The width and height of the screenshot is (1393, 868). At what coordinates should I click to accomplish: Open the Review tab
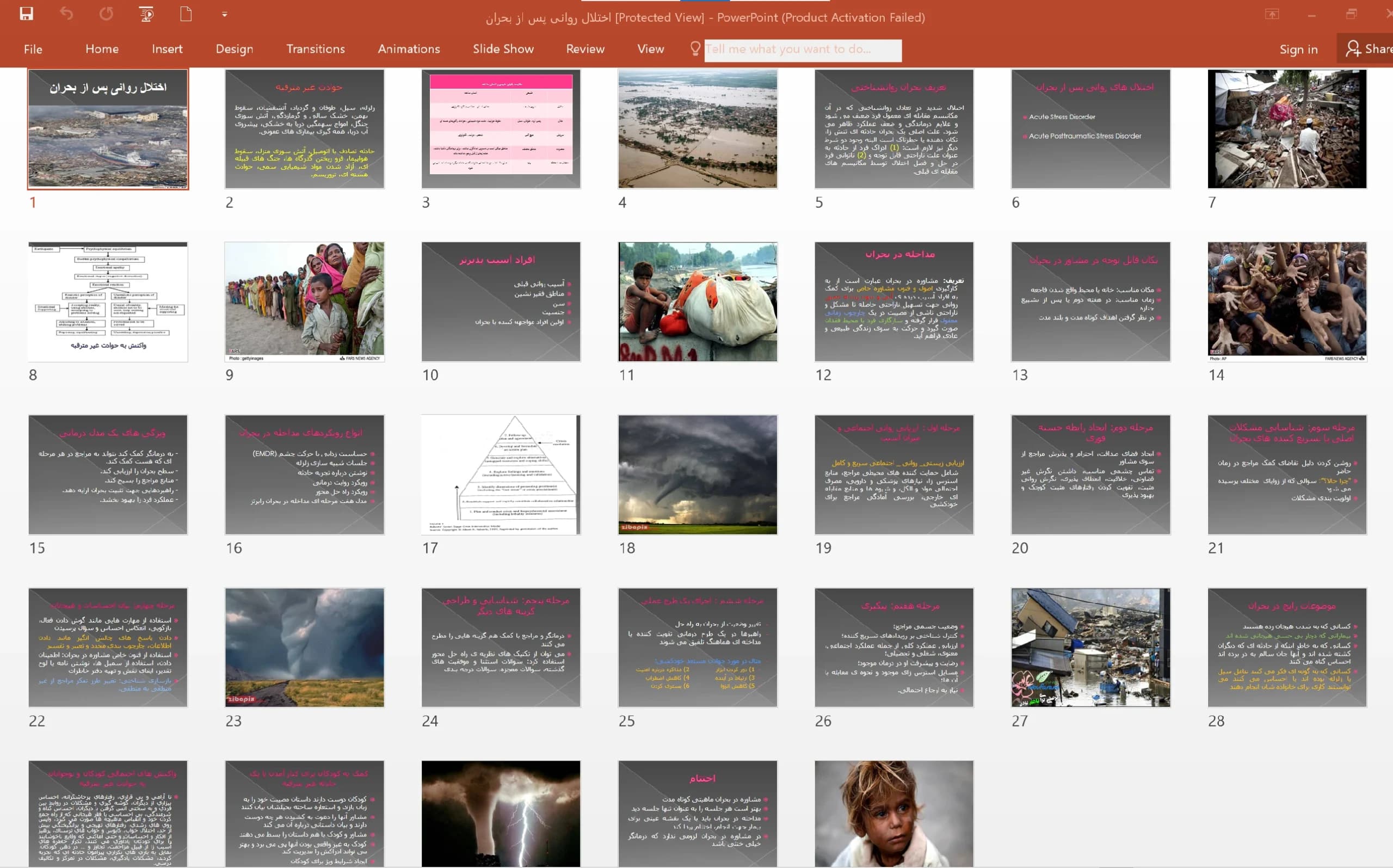tap(585, 50)
